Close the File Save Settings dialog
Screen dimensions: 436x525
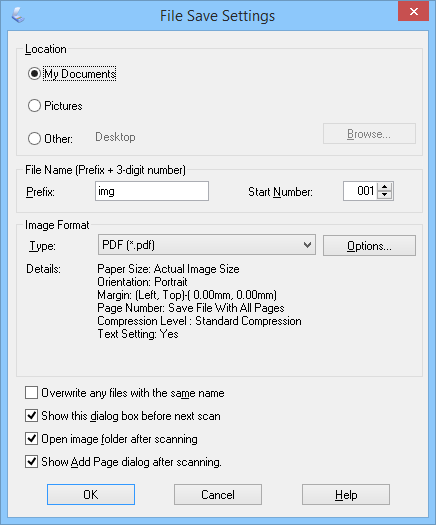(x=414, y=12)
